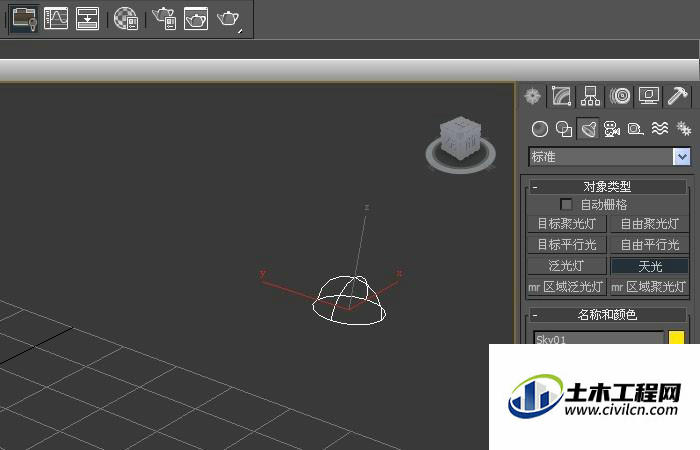The image size is (700, 450).
Task: Switch to the Motion panel tab
Action: (620, 96)
